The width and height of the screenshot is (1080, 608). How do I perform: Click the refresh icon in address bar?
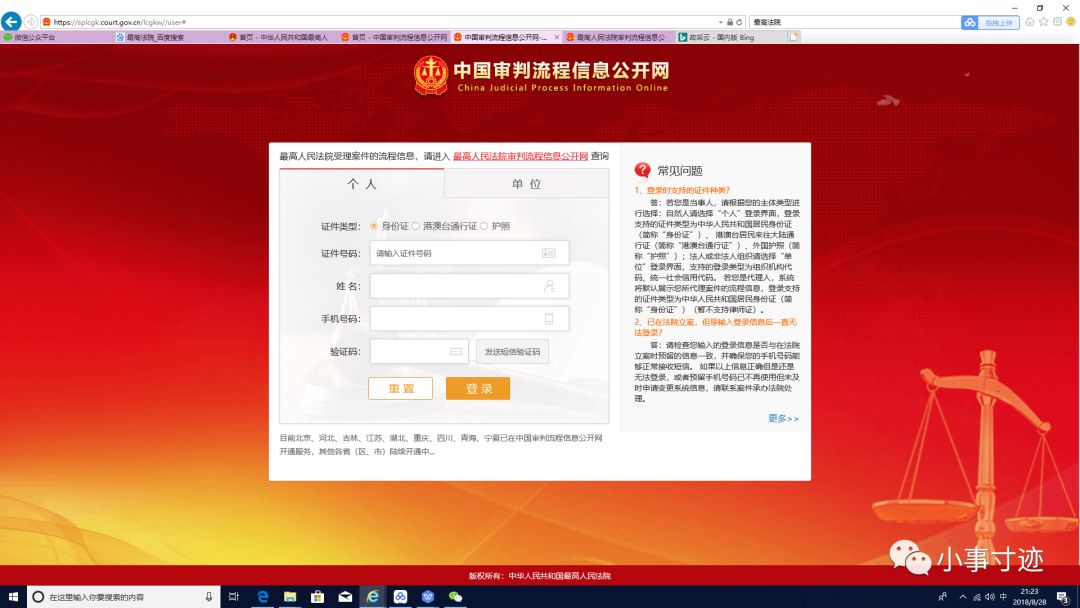(x=739, y=22)
